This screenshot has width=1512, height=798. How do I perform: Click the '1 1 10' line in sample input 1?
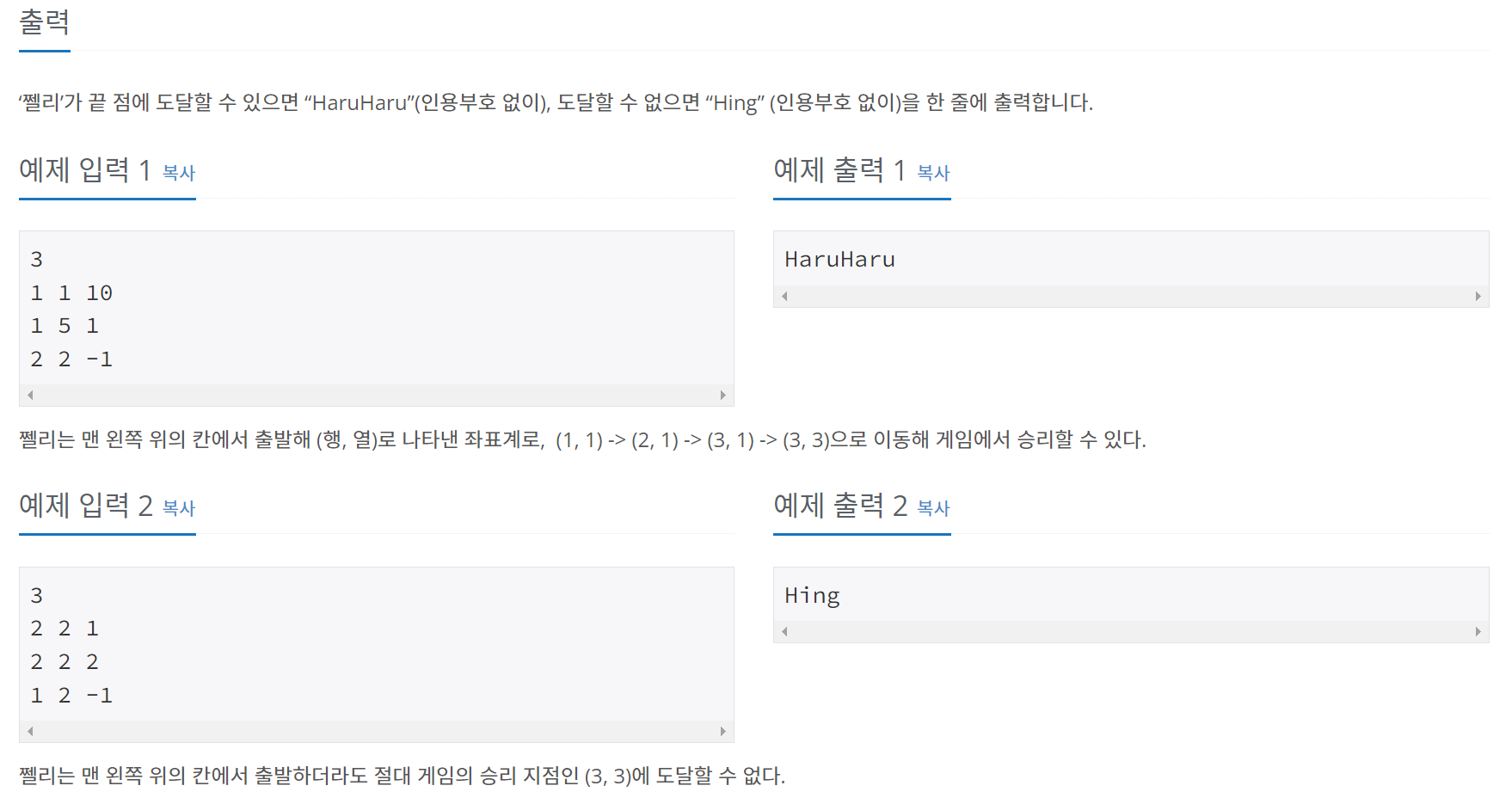[71, 293]
